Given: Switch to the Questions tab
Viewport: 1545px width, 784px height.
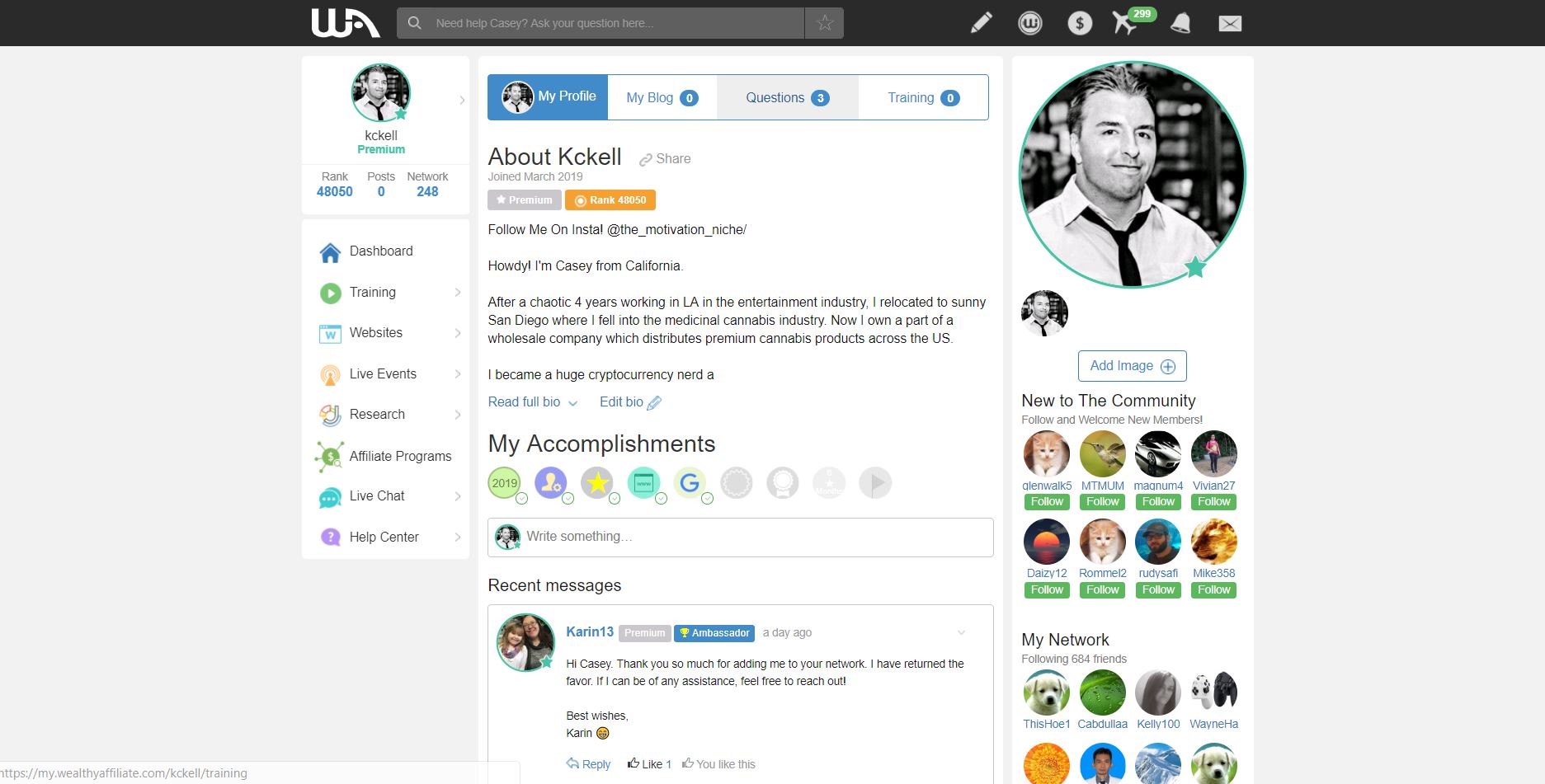Looking at the screenshot, I should pos(788,97).
